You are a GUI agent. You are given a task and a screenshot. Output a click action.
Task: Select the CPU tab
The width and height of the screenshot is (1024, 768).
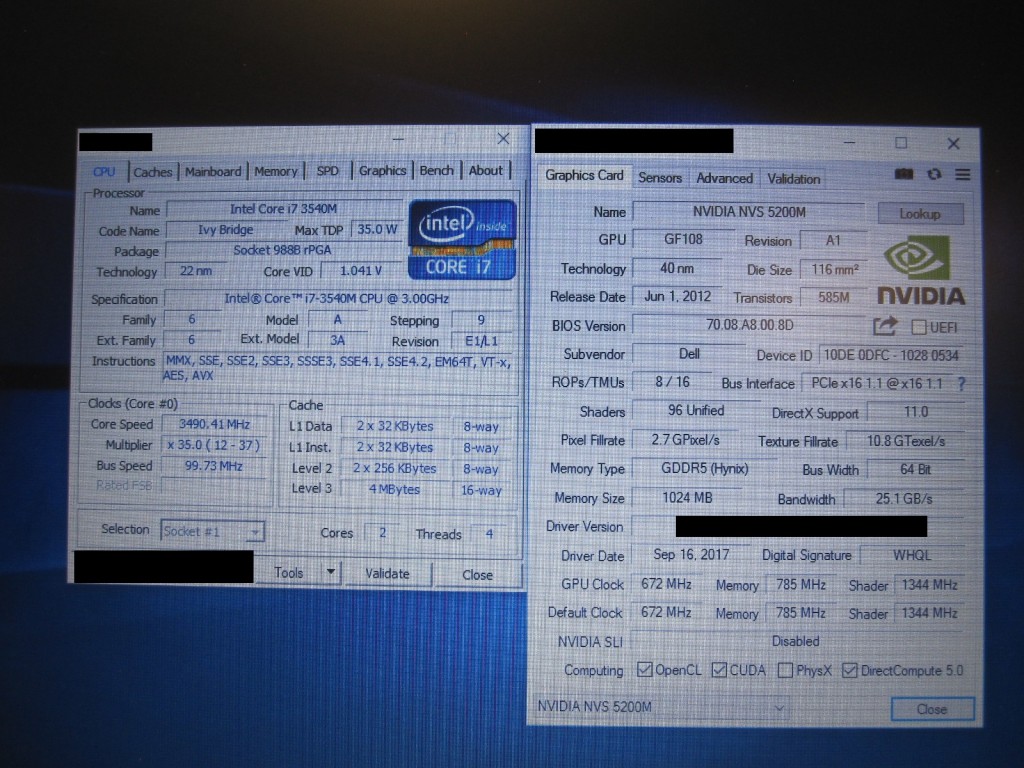tap(104, 172)
